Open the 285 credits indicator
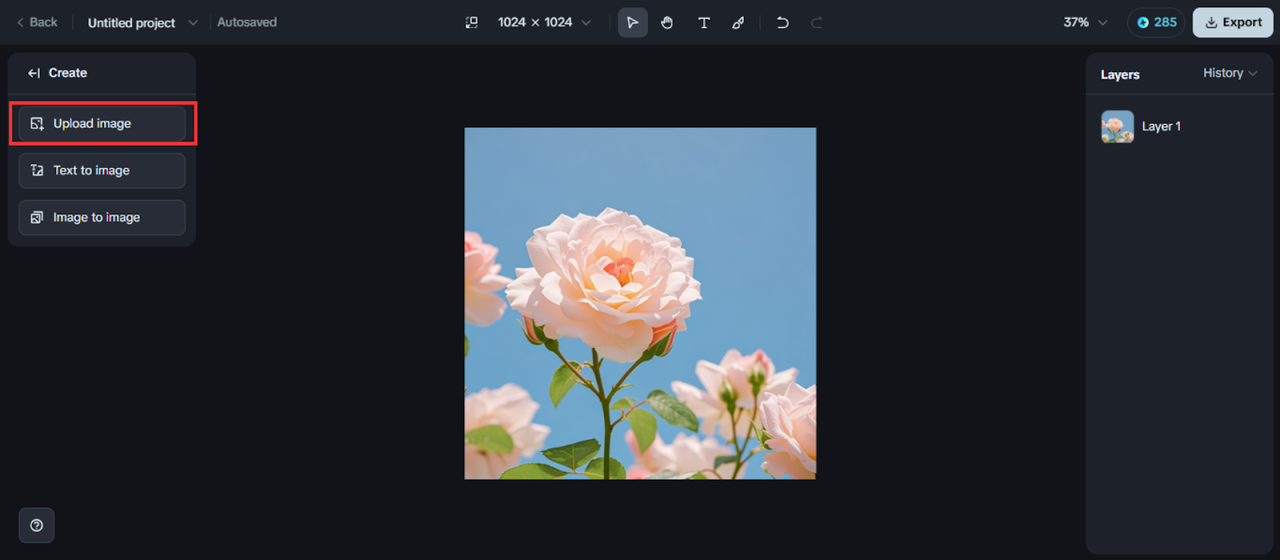Screen dimensions: 1280x560 tap(1156, 22)
